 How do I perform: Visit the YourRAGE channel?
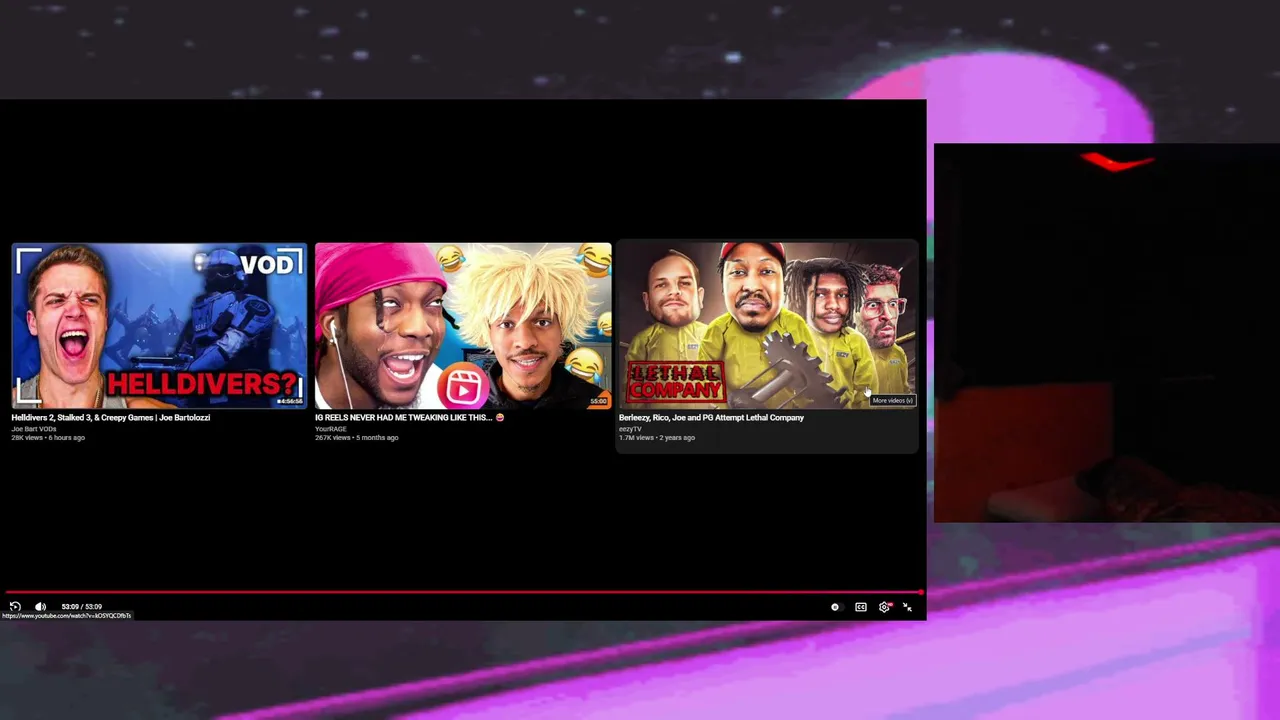[x=331, y=429]
